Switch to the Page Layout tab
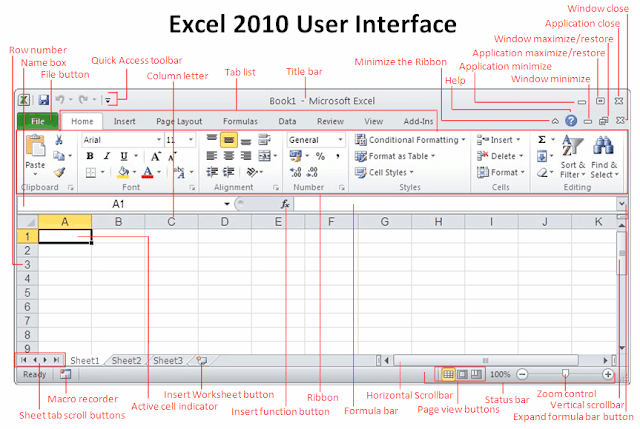Image resolution: width=640 pixels, height=429 pixels. click(x=179, y=121)
